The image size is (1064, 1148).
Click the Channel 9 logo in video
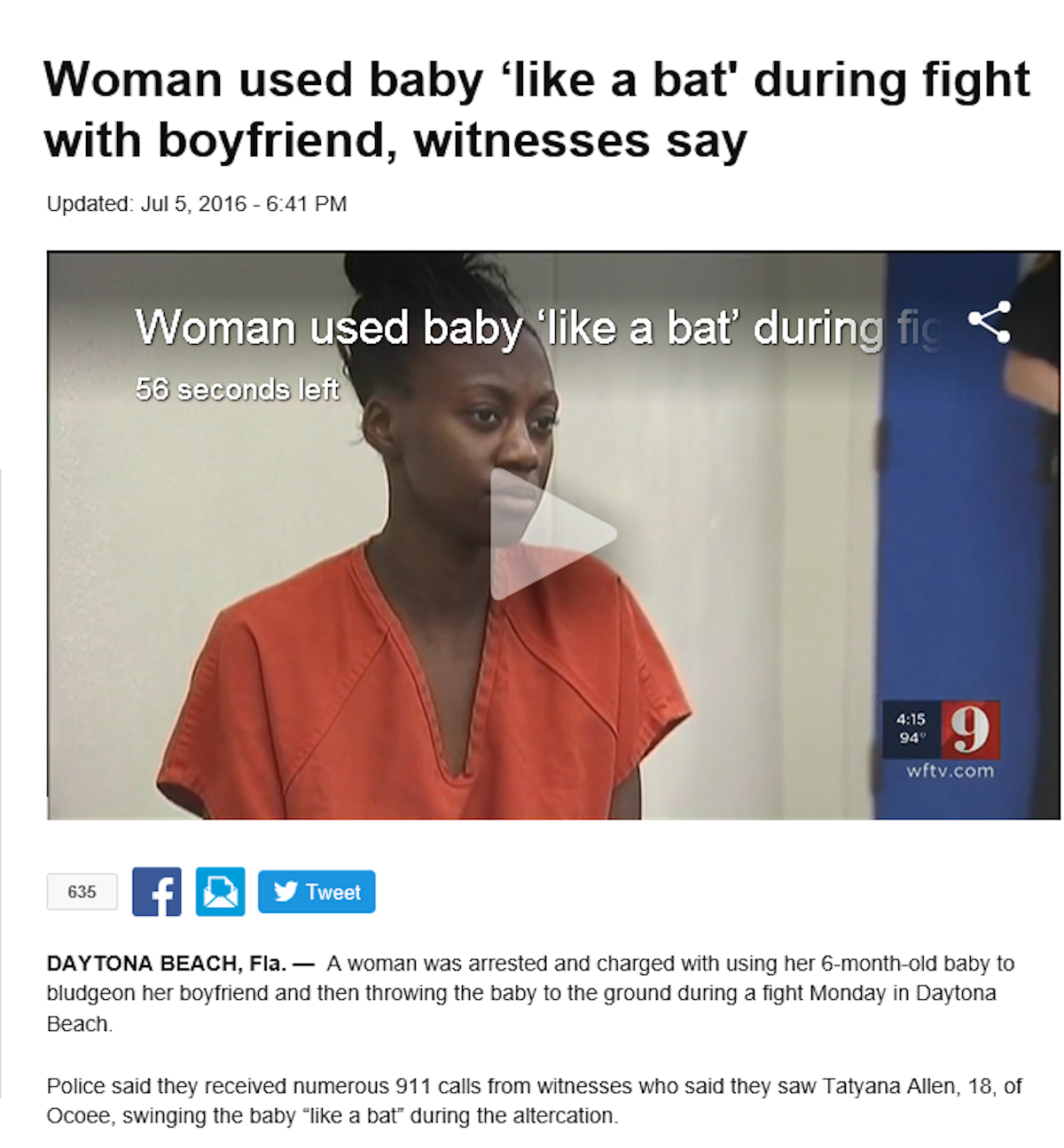(x=970, y=730)
